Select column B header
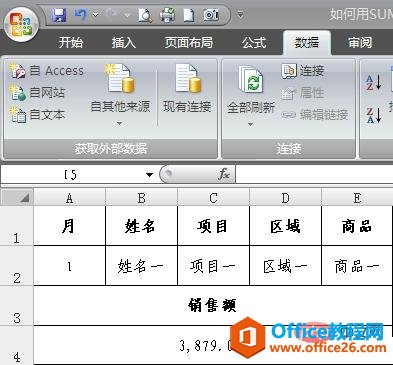This screenshot has height=365, width=393. (x=141, y=197)
